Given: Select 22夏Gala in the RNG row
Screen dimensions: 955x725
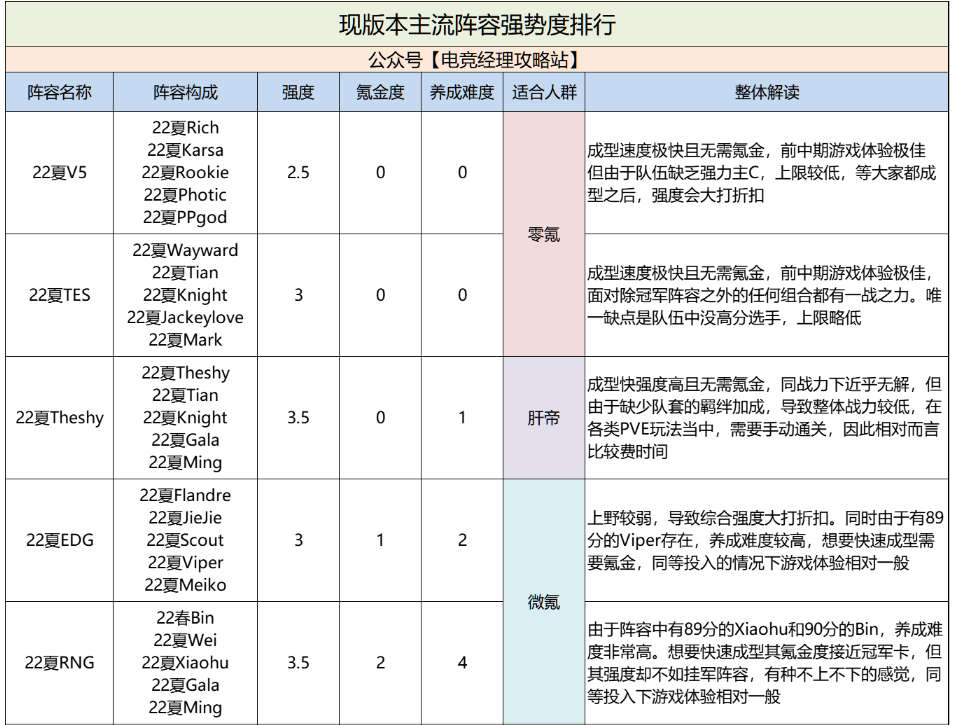Looking at the screenshot, I should 185,685.
